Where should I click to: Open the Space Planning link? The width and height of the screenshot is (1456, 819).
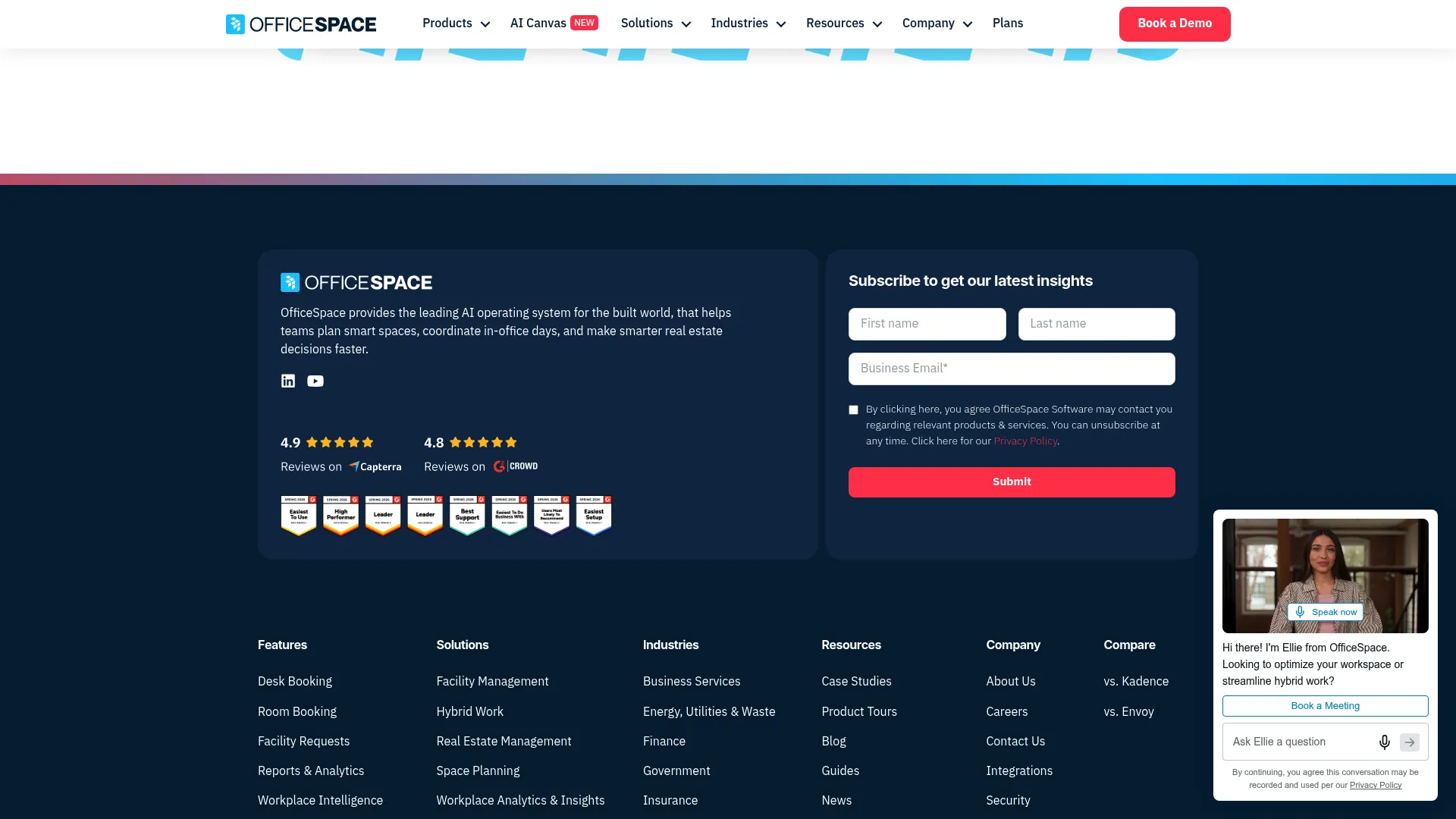tap(479, 770)
